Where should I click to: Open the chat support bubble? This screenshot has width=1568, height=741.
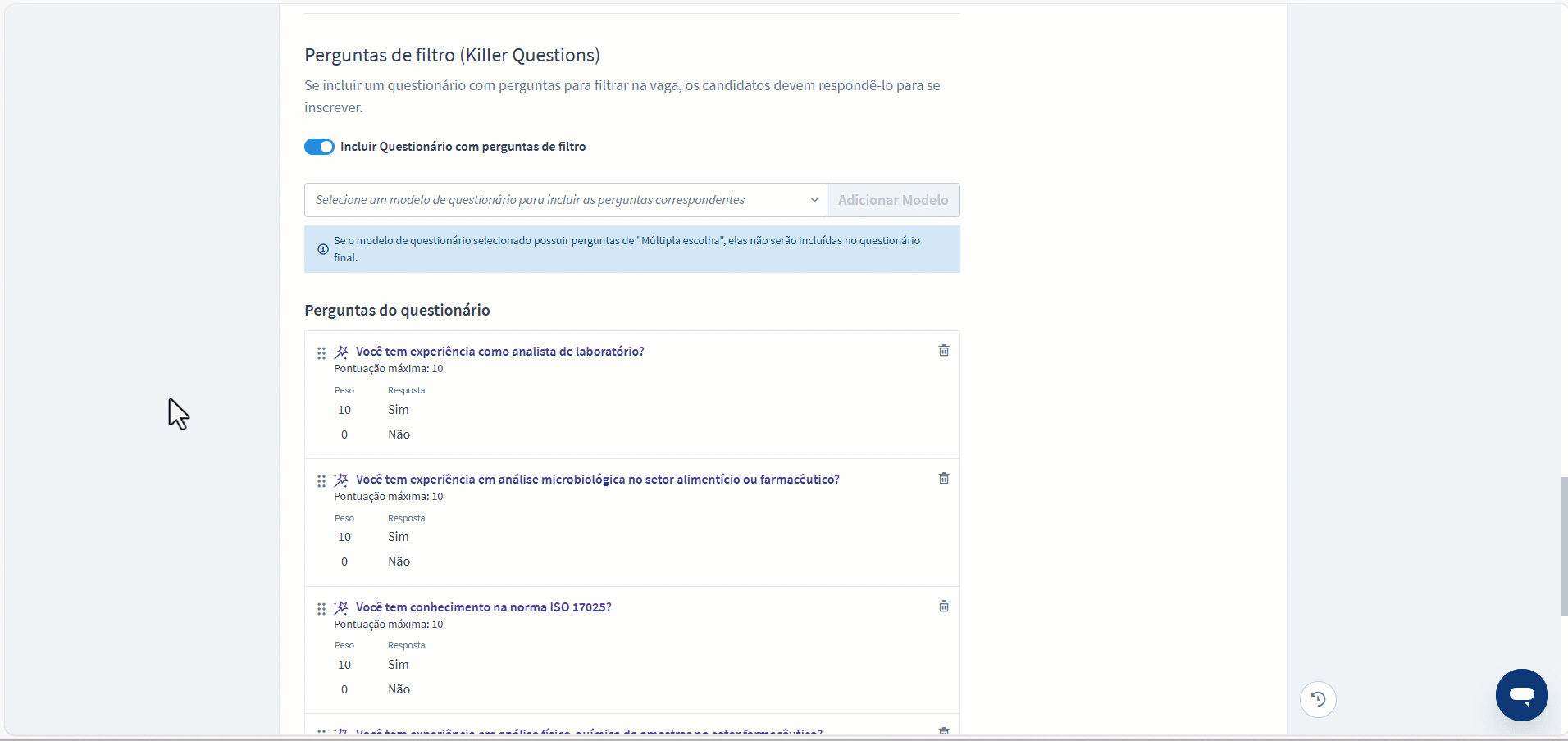pyautogui.click(x=1521, y=694)
